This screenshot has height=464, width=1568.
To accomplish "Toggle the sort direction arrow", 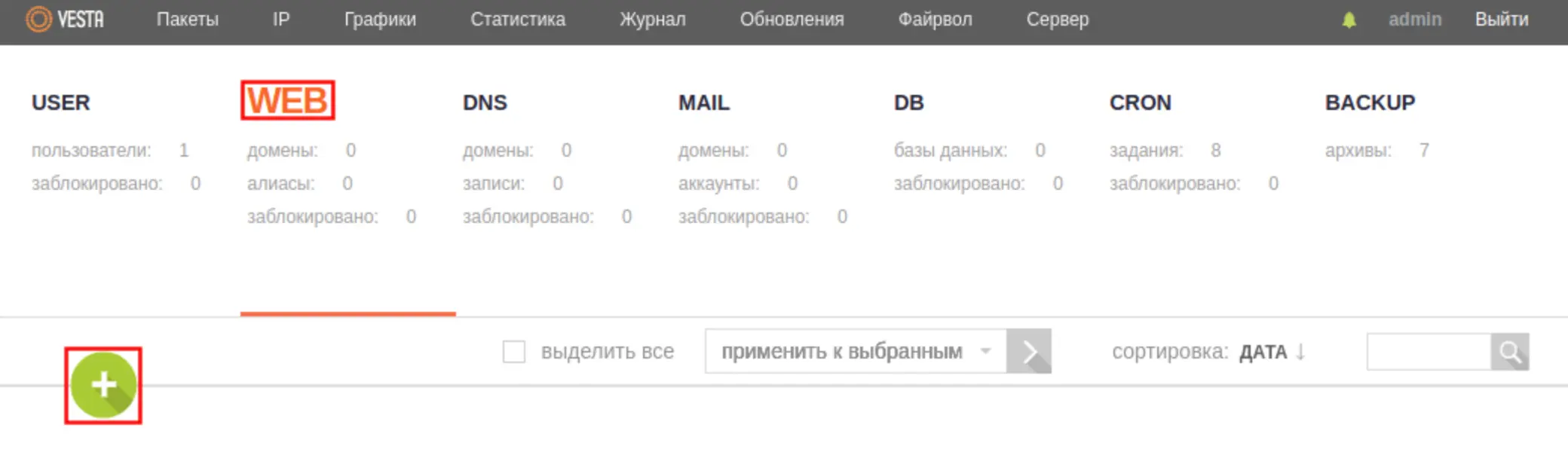I will 1300,352.
